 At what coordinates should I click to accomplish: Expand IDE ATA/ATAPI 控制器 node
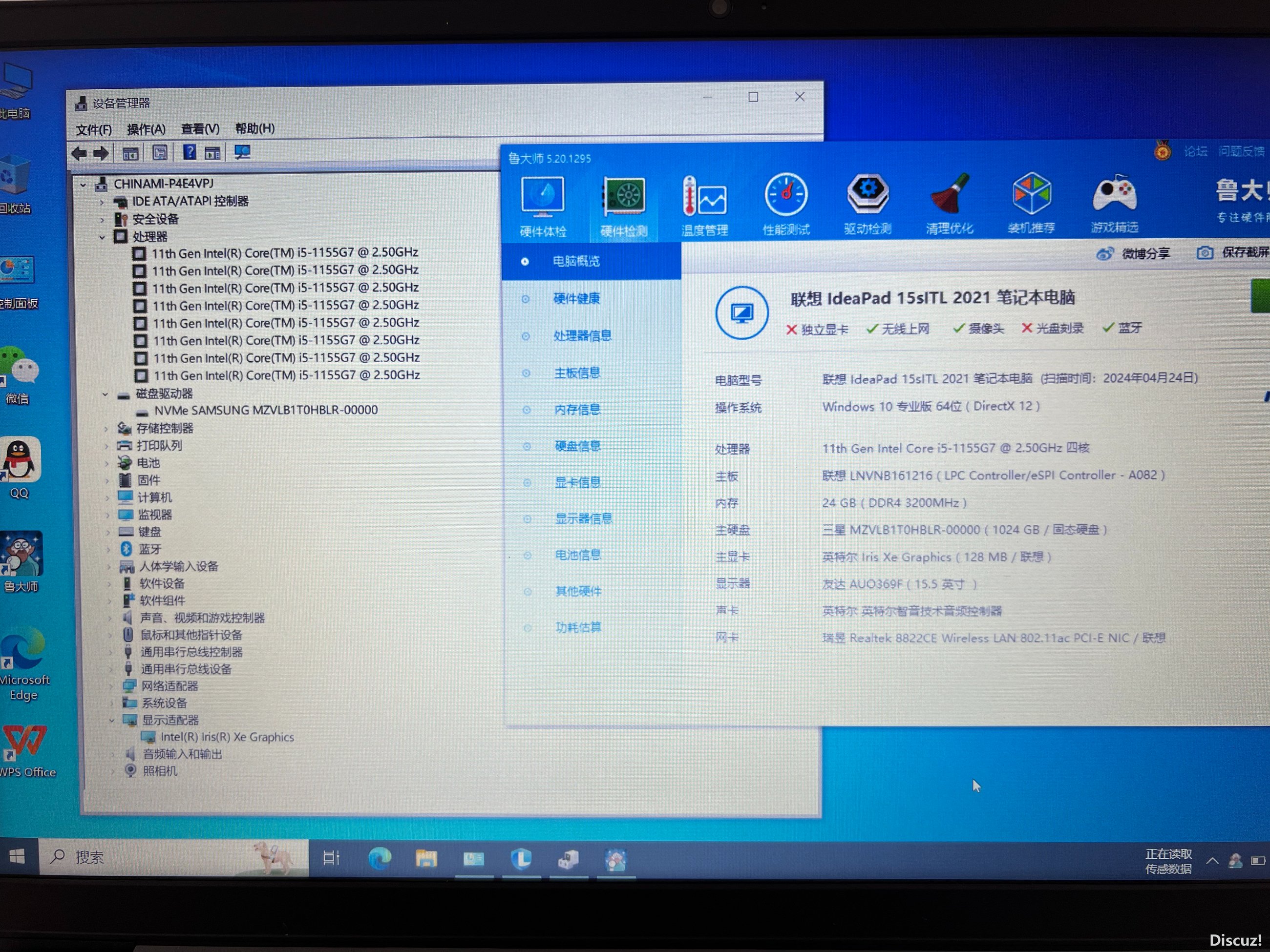102,202
